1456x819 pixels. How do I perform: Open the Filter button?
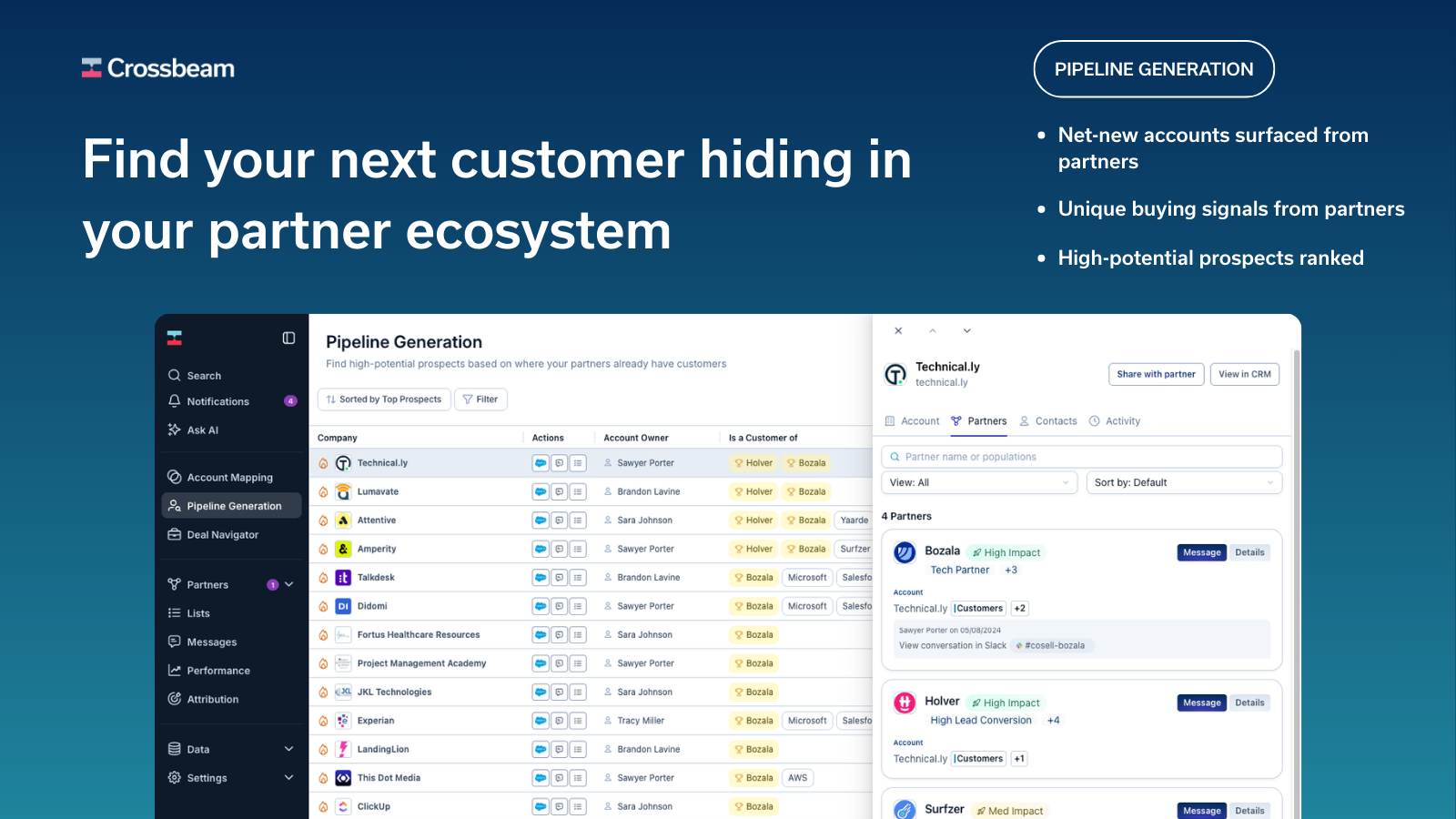[480, 399]
